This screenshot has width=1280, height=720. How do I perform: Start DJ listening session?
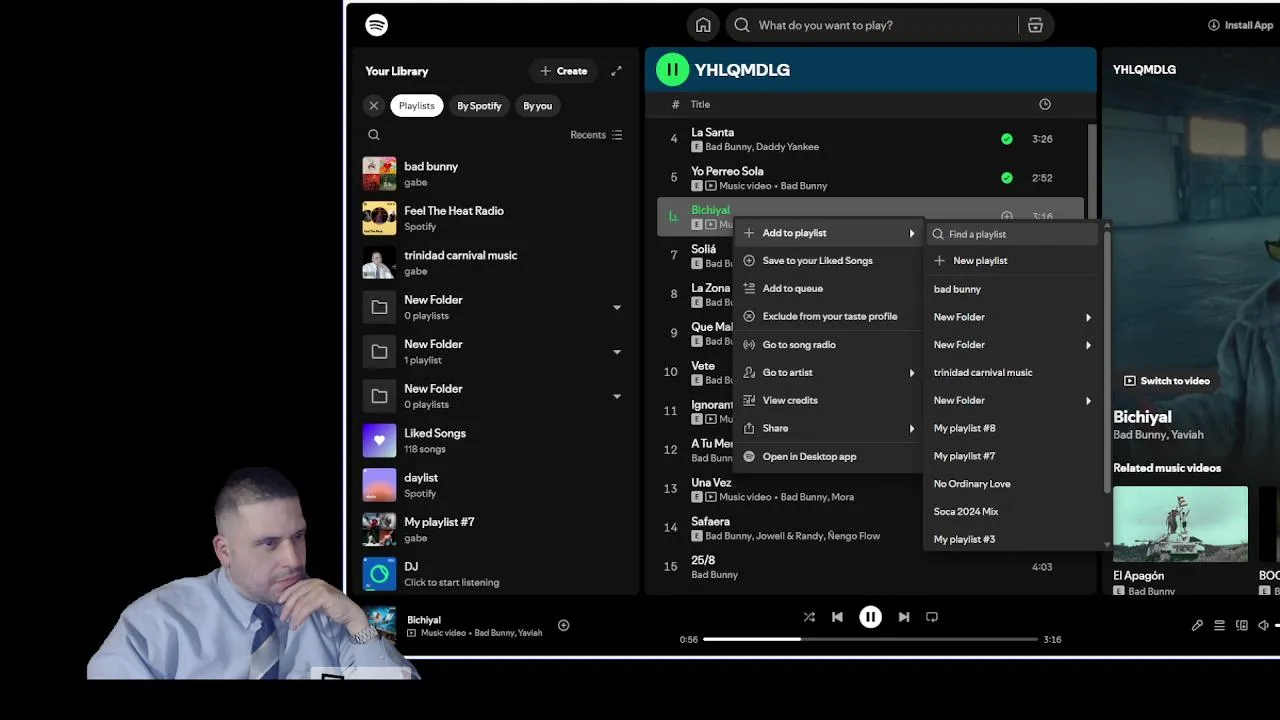coord(495,574)
